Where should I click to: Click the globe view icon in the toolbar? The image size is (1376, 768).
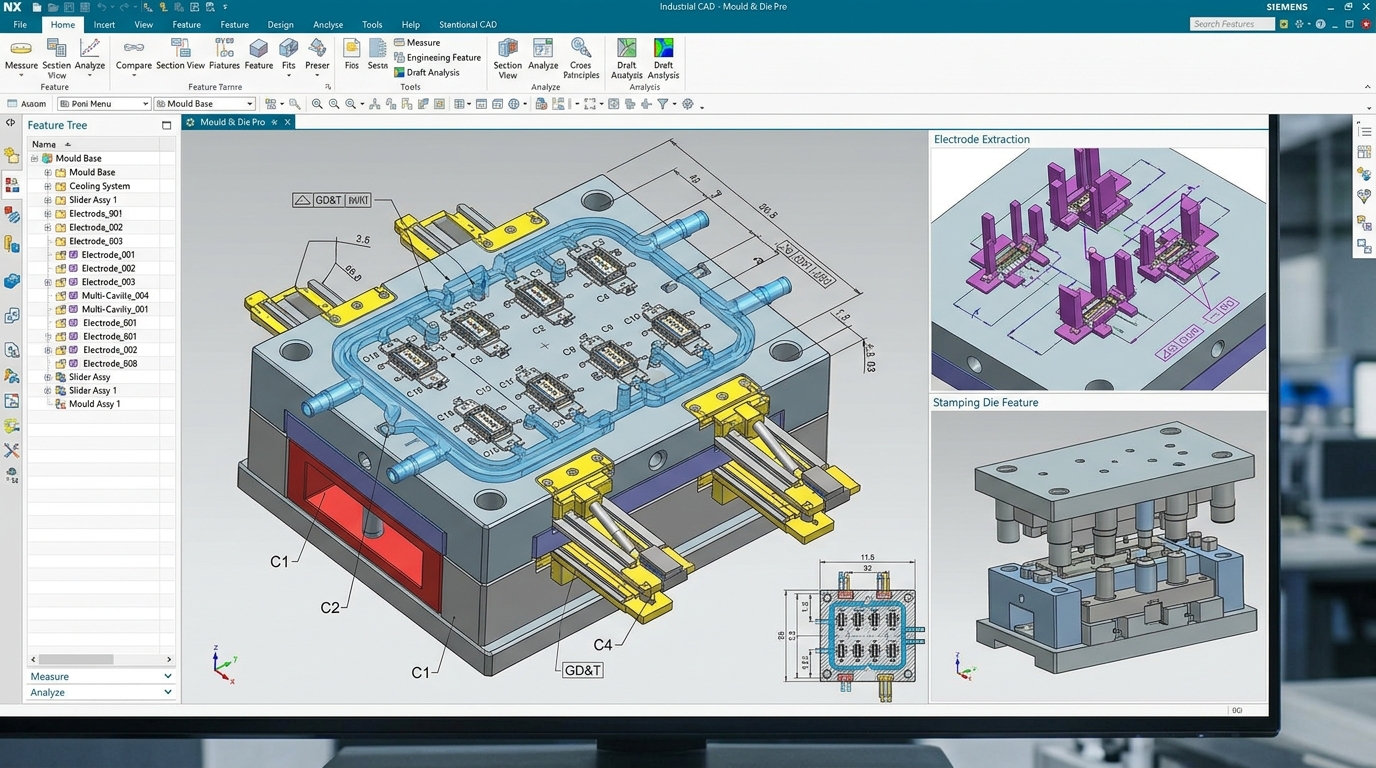514,104
